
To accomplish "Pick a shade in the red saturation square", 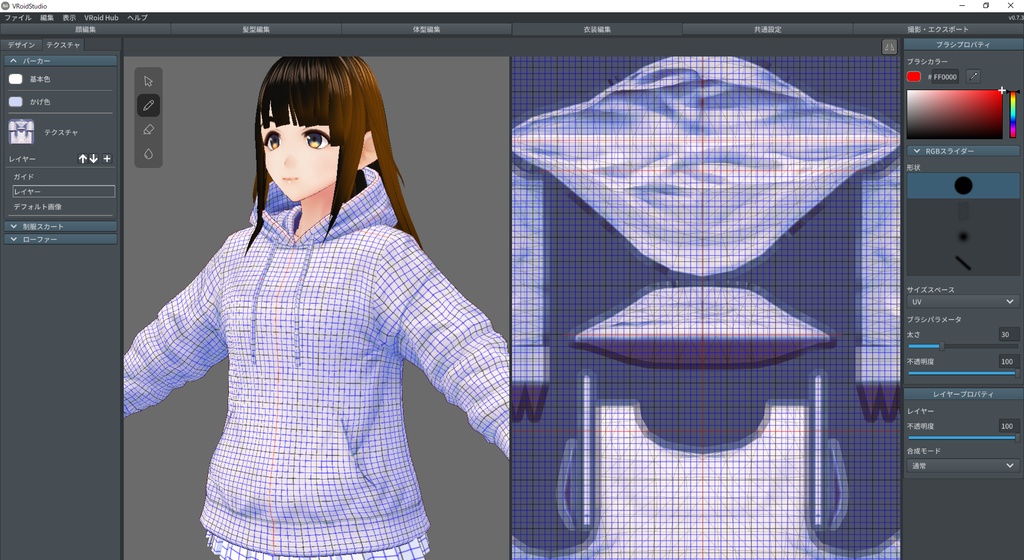I will (x=954, y=114).
